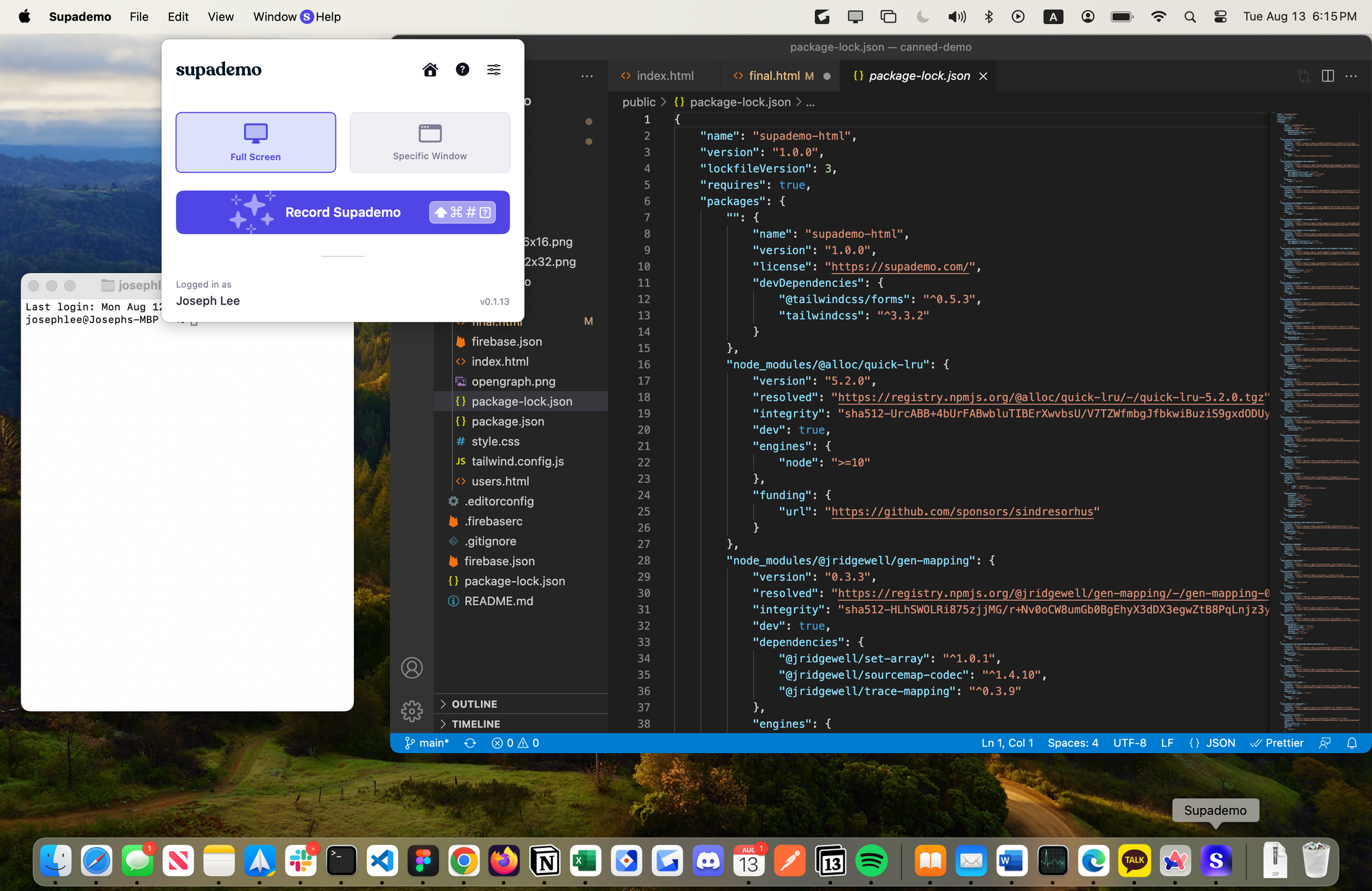Change LF end of line sequence

(x=1167, y=743)
